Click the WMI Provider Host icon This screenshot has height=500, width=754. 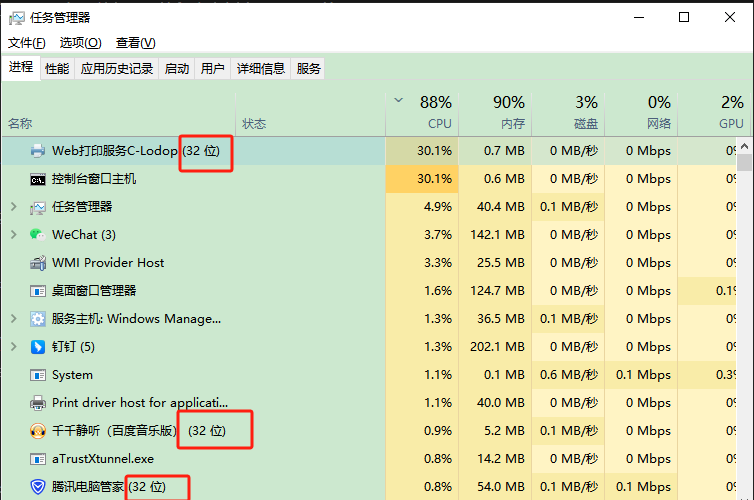pos(38,263)
